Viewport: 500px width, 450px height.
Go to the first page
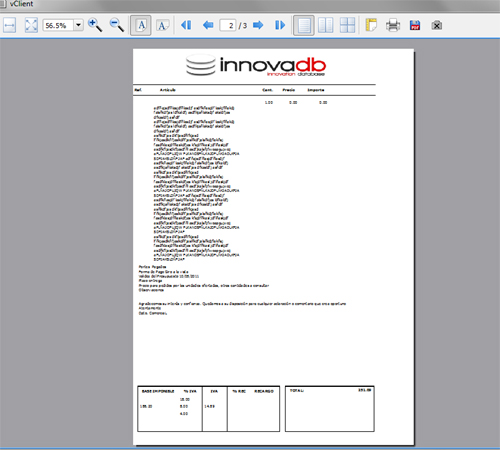[x=186, y=25]
